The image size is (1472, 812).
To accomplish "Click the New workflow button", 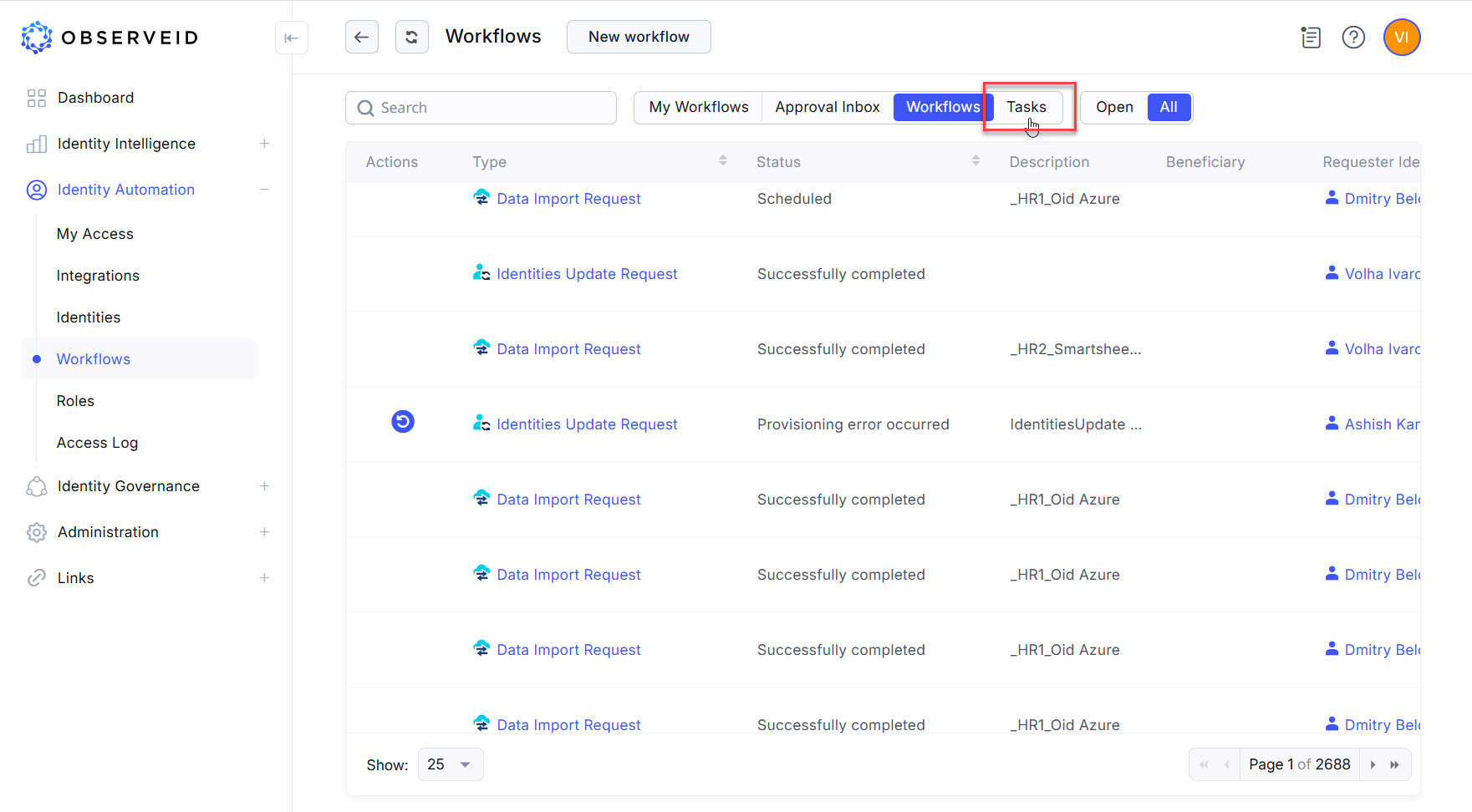I will pyautogui.click(x=639, y=37).
